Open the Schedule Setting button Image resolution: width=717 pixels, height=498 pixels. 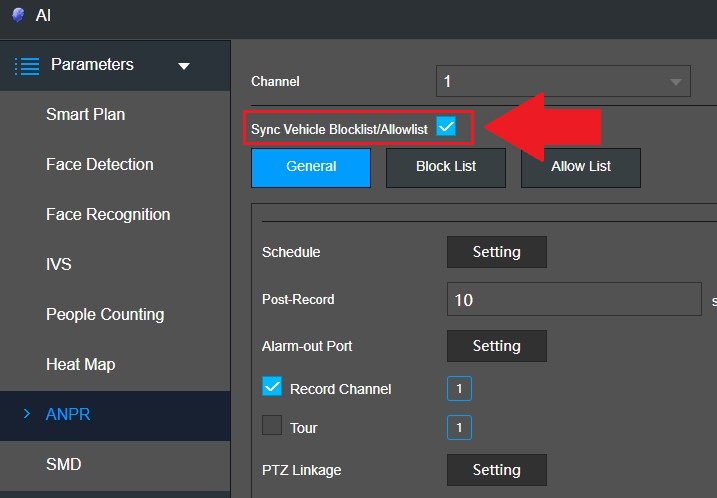tap(497, 252)
